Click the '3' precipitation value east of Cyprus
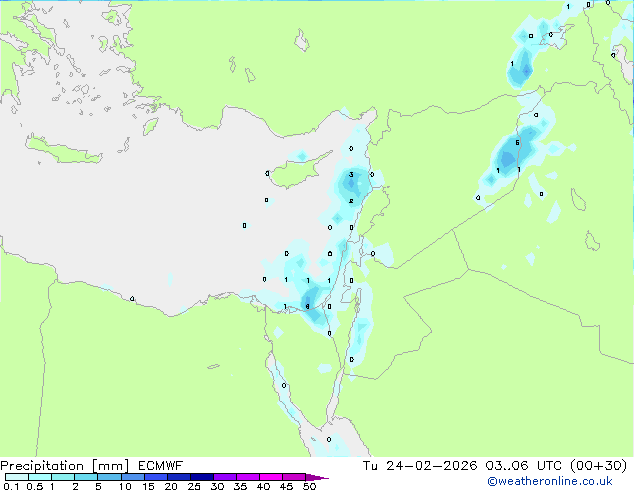This screenshot has height=490, width=634. tap(351, 175)
